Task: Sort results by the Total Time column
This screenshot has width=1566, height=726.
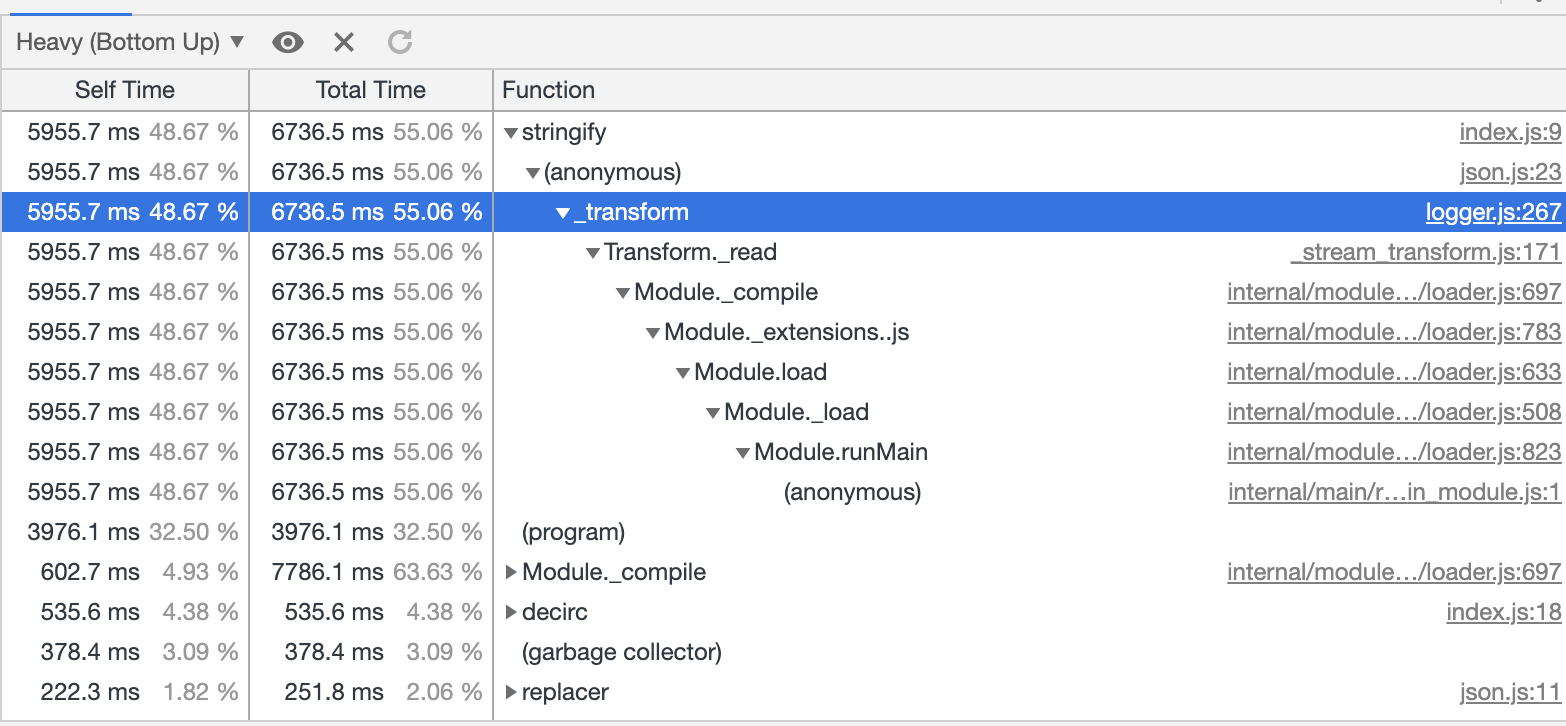Action: (369, 90)
